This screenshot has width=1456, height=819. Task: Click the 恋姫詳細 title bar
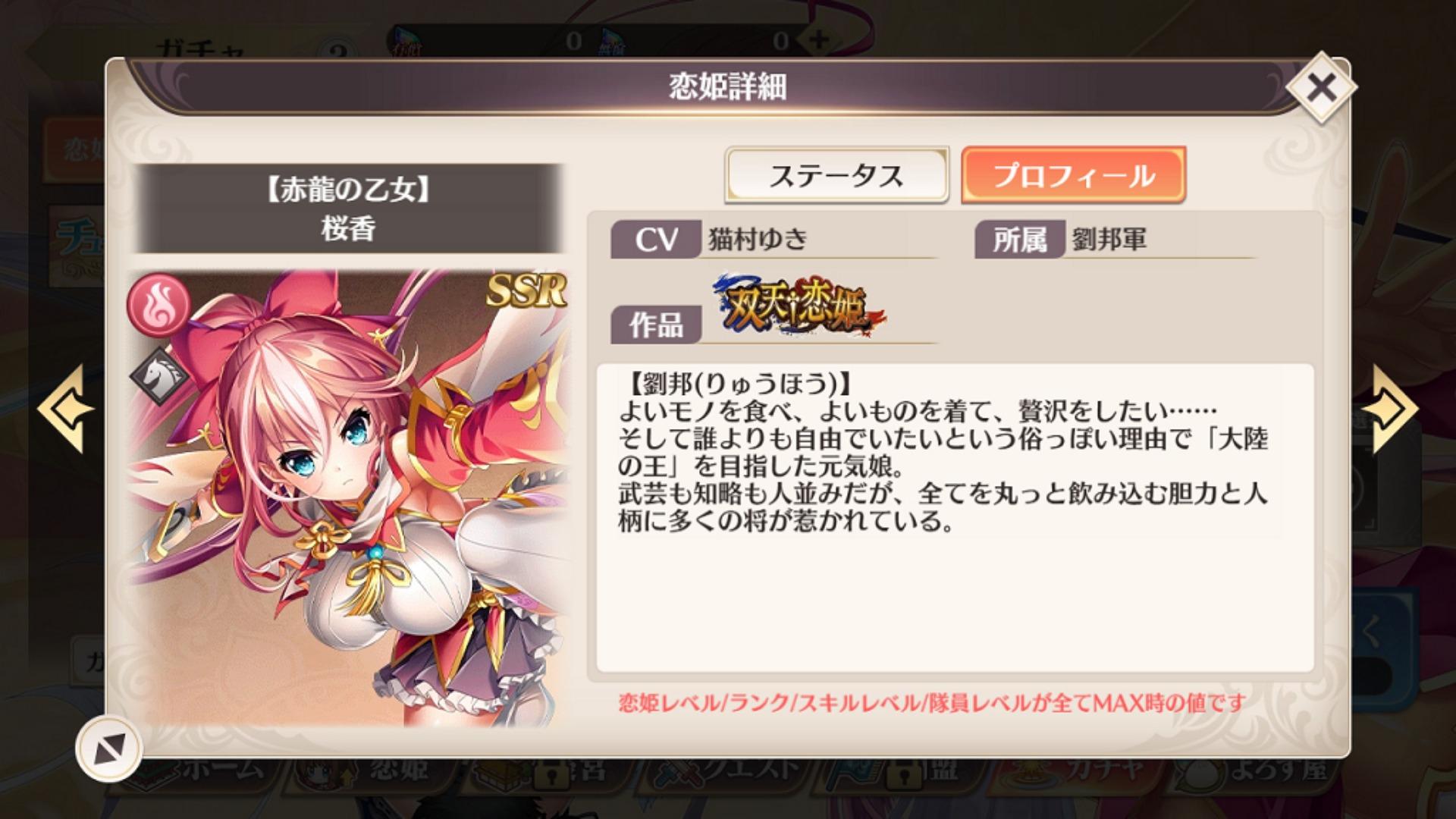pyautogui.click(x=726, y=86)
